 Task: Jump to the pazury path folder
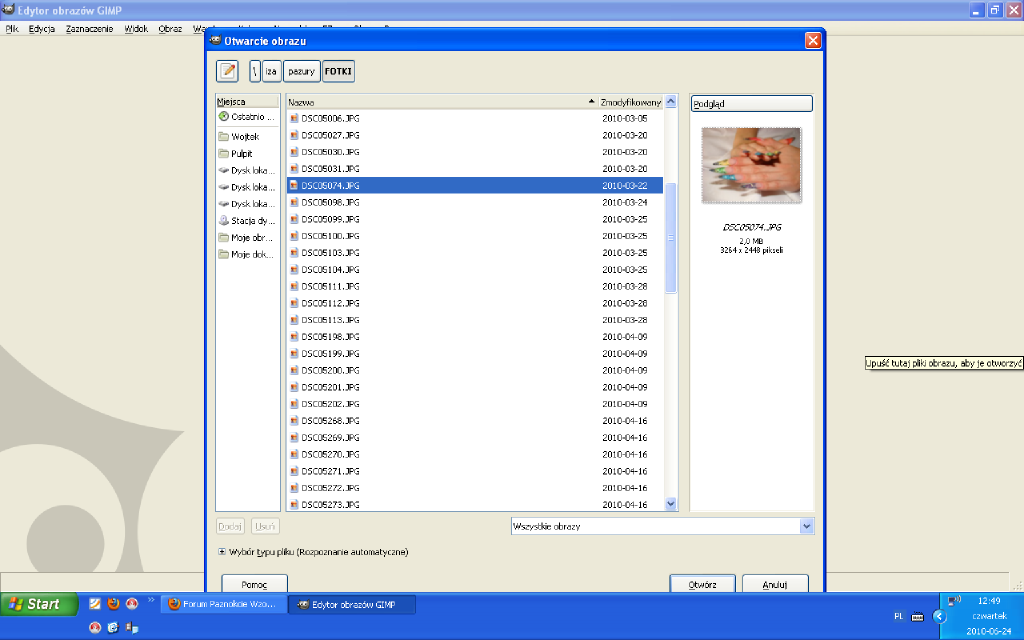tap(302, 71)
